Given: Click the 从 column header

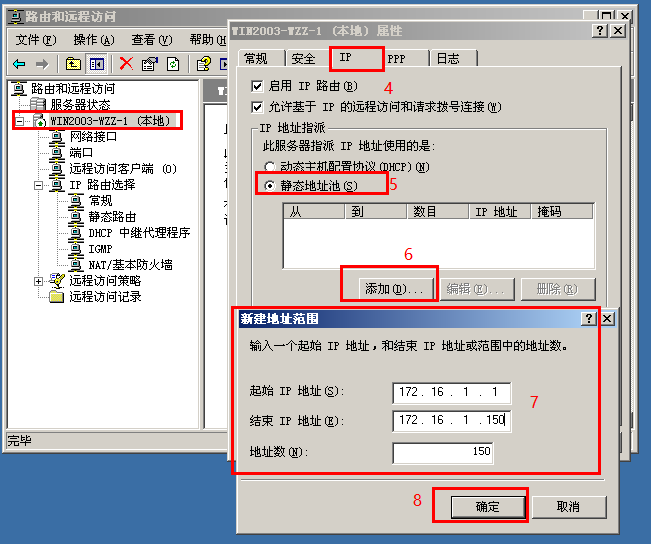Looking at the screenshot, I should tap(314, 211).
